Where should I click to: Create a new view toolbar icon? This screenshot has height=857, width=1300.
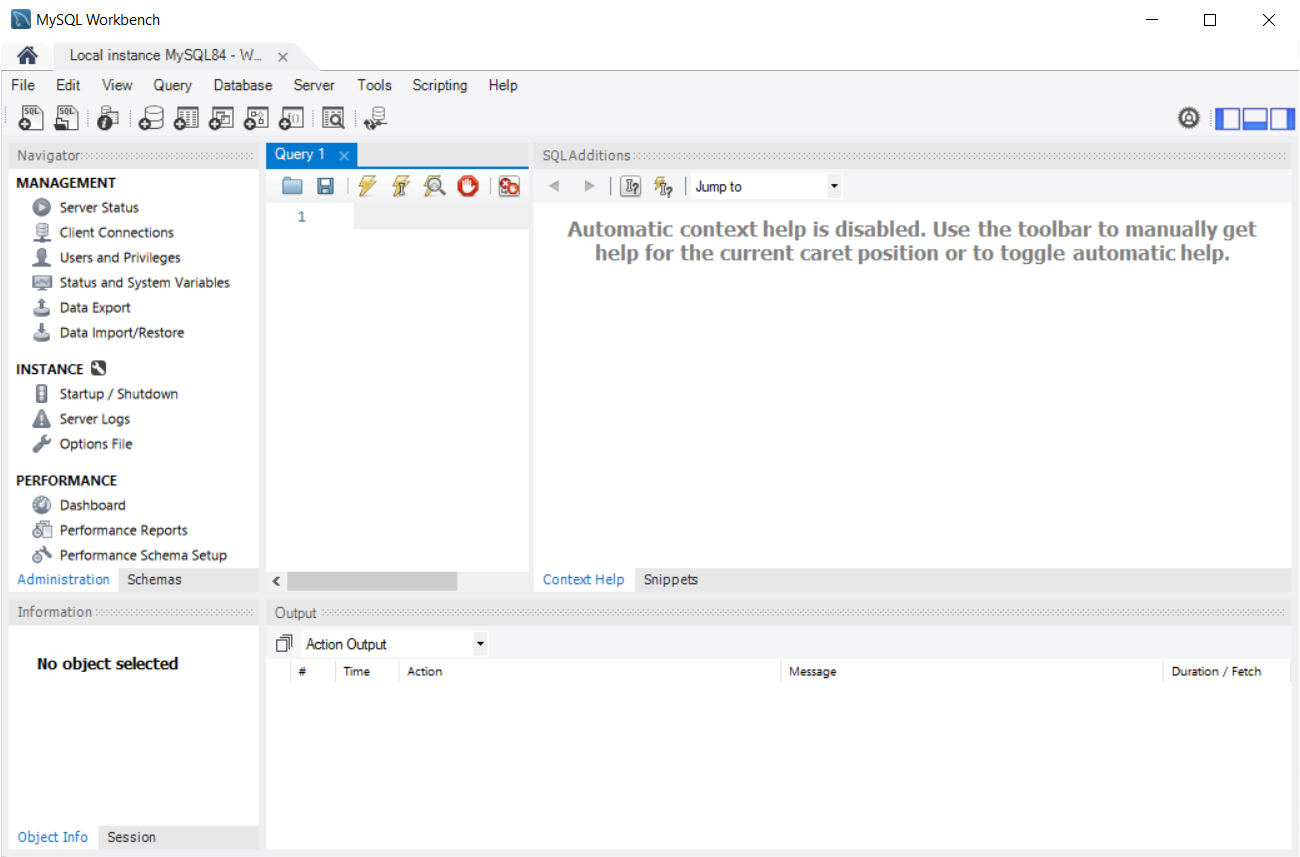click(221, 118)
